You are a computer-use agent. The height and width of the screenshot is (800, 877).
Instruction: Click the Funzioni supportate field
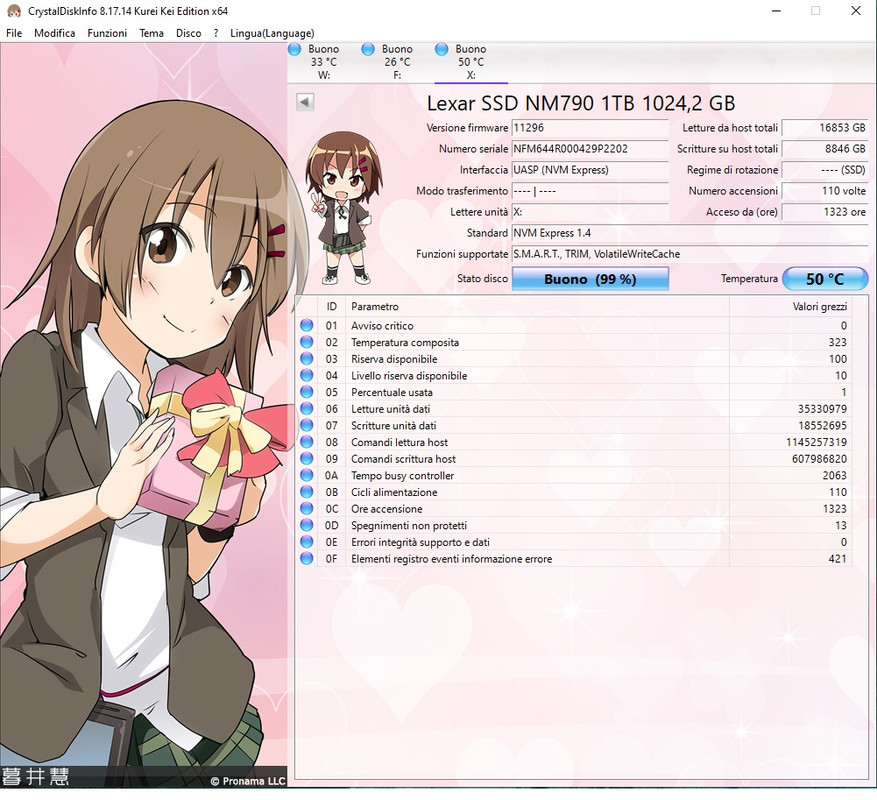690,254
